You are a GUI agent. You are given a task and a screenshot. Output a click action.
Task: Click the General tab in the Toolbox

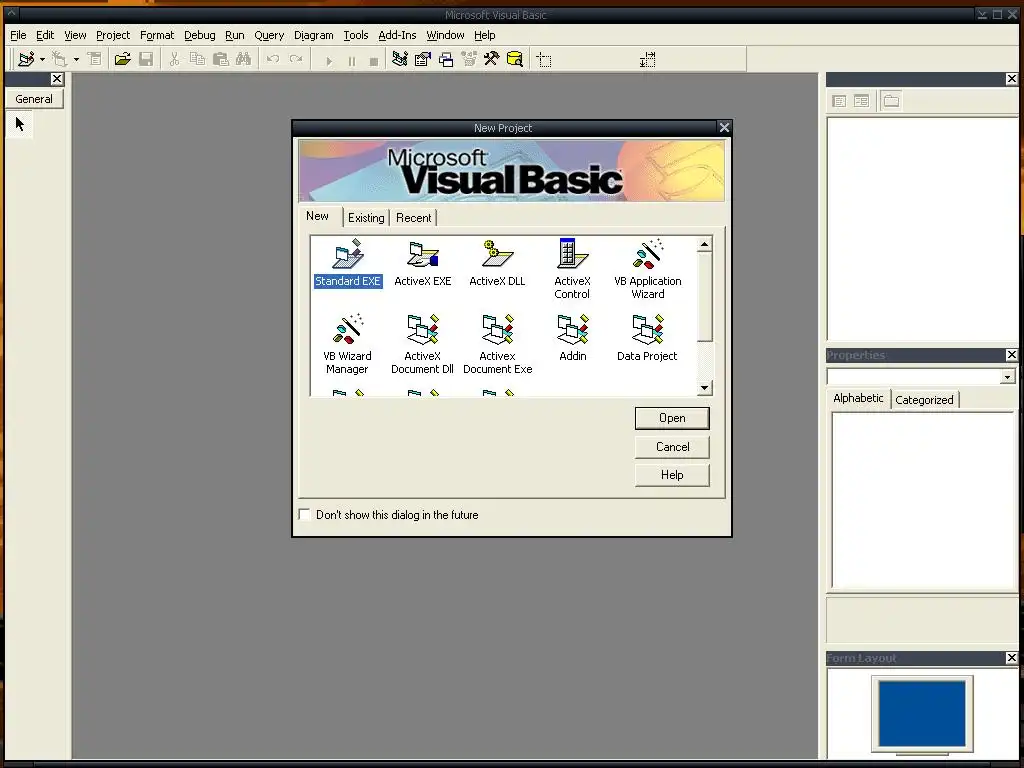[x=34, y=99]
